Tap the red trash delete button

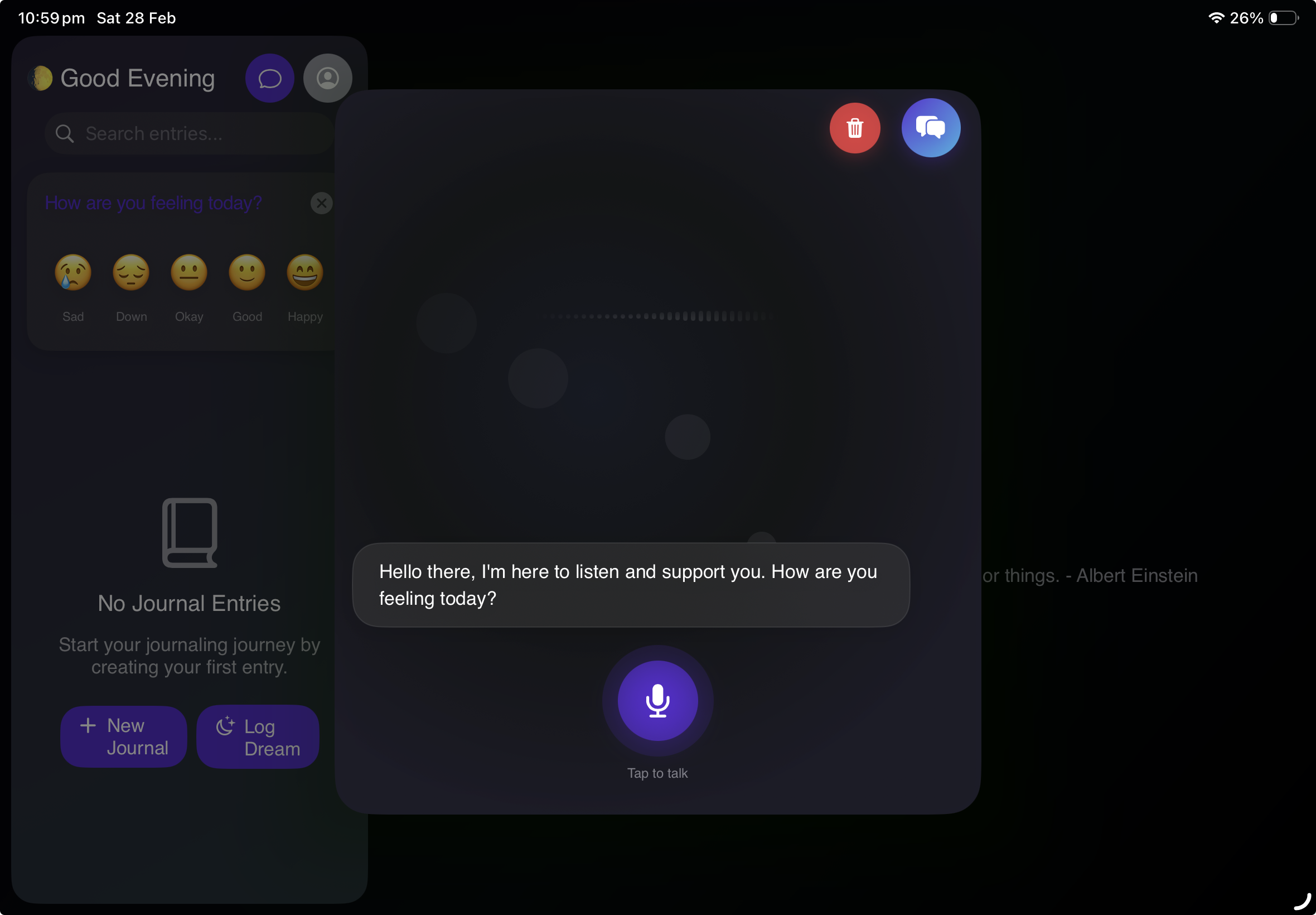pos(855,128)
